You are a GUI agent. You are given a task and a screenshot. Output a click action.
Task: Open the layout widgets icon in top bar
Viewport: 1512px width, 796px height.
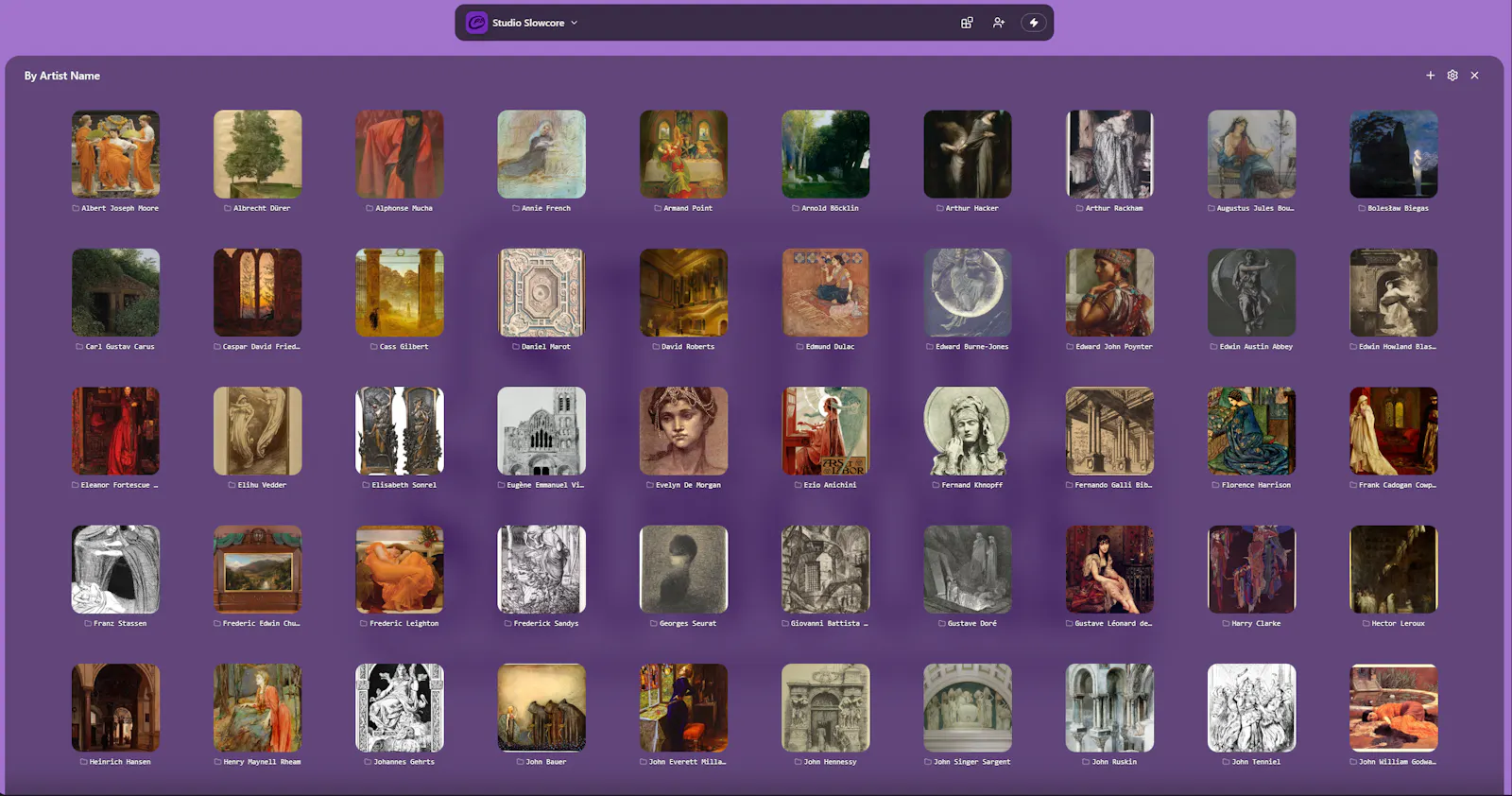tap(967, 23)
